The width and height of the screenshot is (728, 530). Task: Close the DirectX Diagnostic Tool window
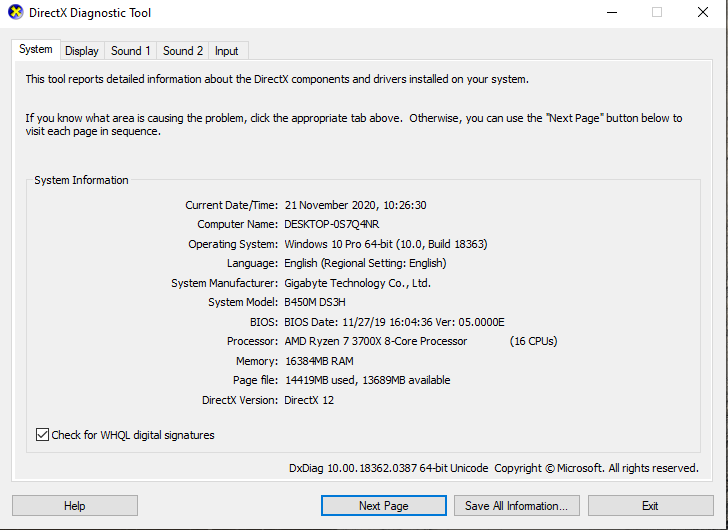[x=702, y=13]
